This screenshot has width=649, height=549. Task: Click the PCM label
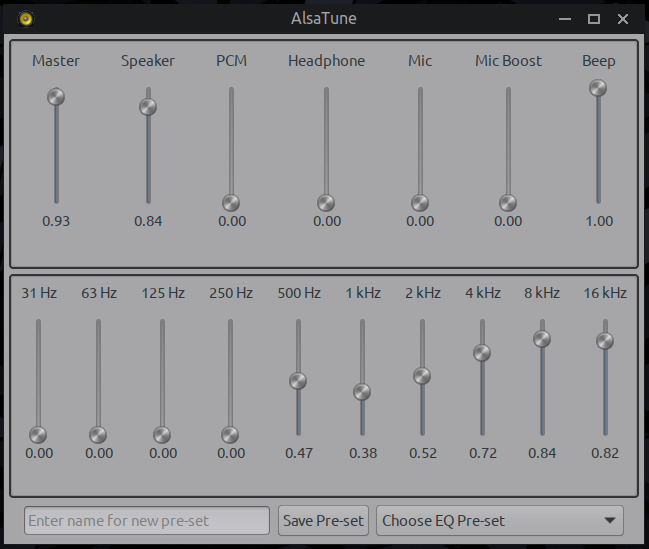point(231,61)
